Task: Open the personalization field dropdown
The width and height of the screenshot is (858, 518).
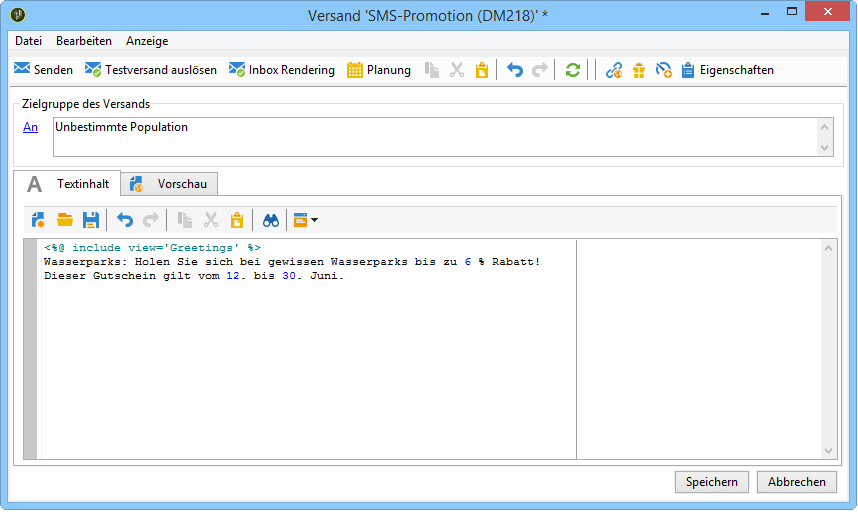Action: pos(305,220)
